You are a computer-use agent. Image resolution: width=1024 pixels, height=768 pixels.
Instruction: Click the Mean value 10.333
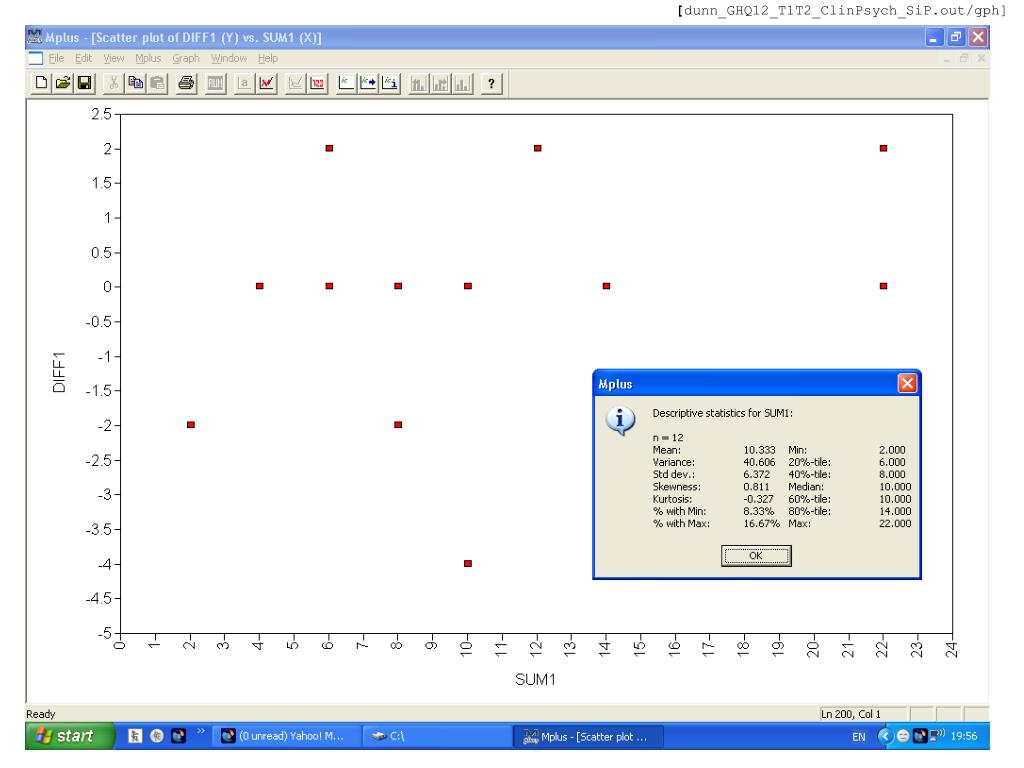tap(760, 450)
